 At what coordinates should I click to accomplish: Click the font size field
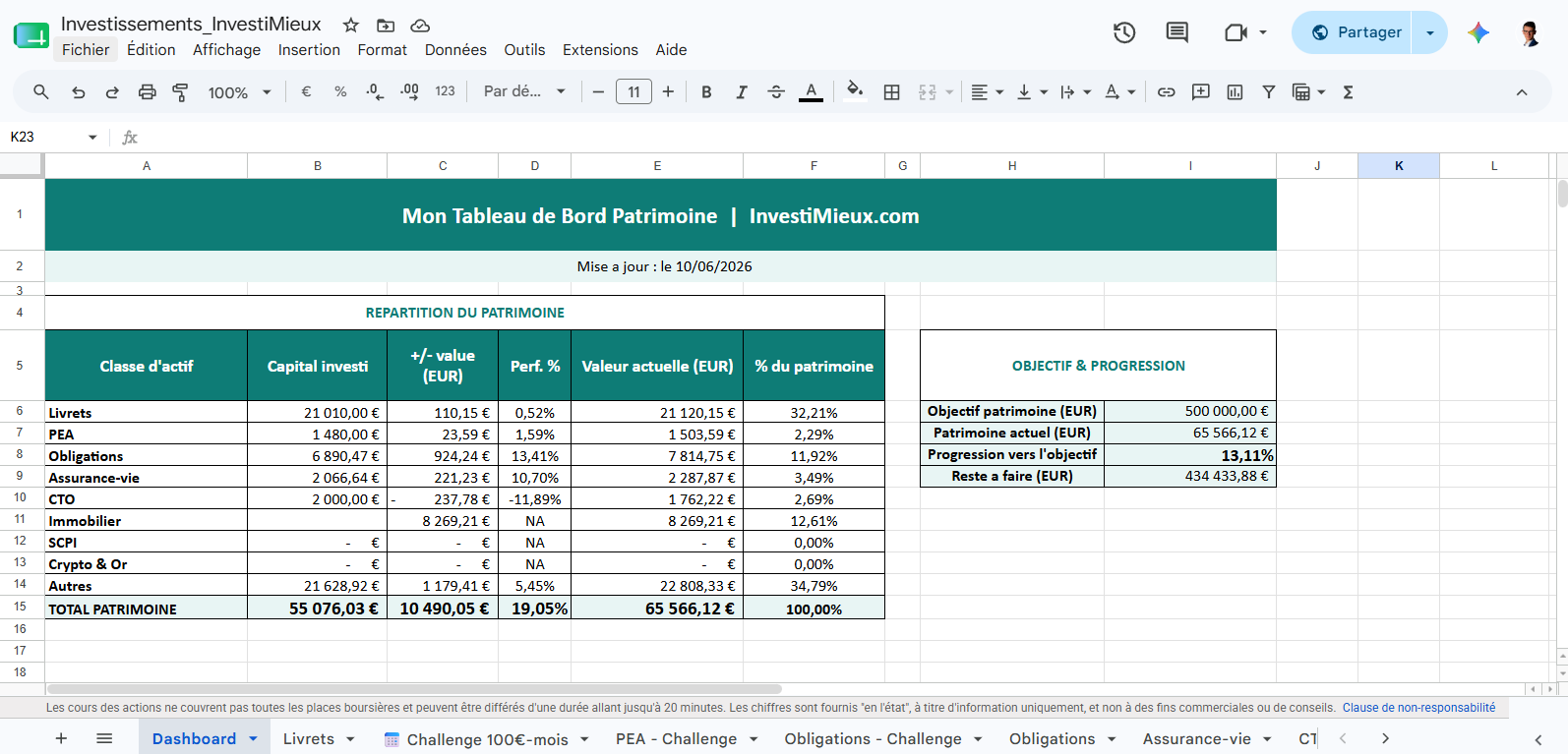tap(633, 91)
